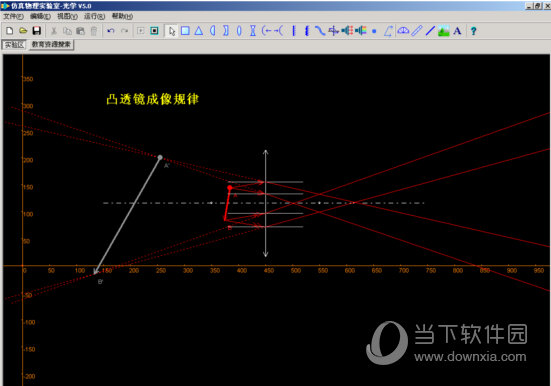The height and width of the screenshot is (386, 551).
Task: Choose the blue diagonal line drawing tool
Action: click(430, 31)
